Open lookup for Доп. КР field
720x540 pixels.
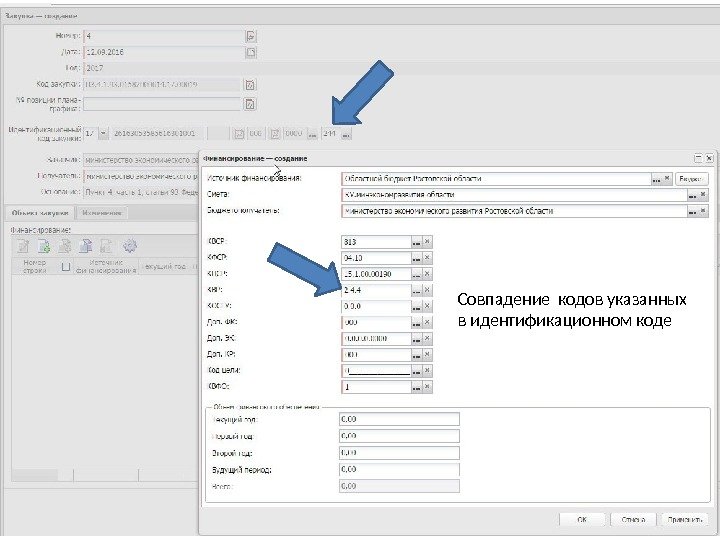click(x=416, y=355)
